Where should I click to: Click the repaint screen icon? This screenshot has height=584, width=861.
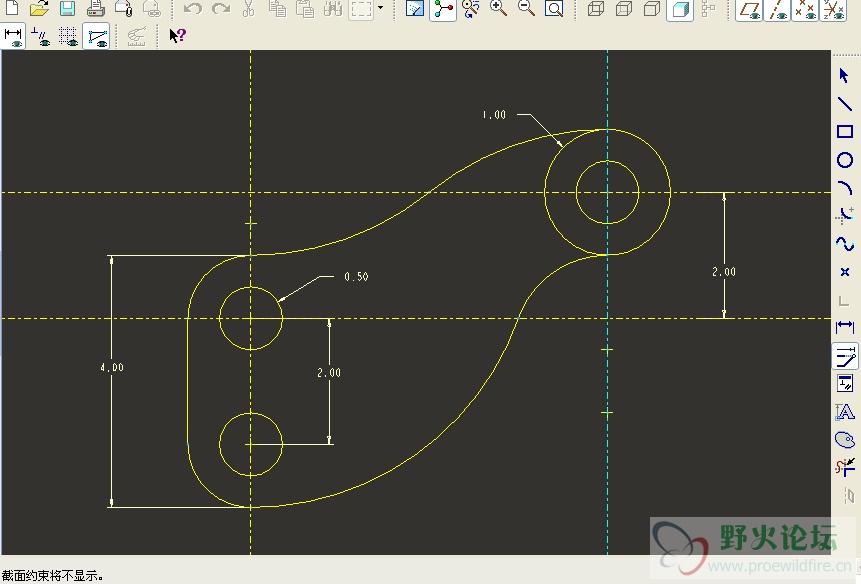[415, 8]
